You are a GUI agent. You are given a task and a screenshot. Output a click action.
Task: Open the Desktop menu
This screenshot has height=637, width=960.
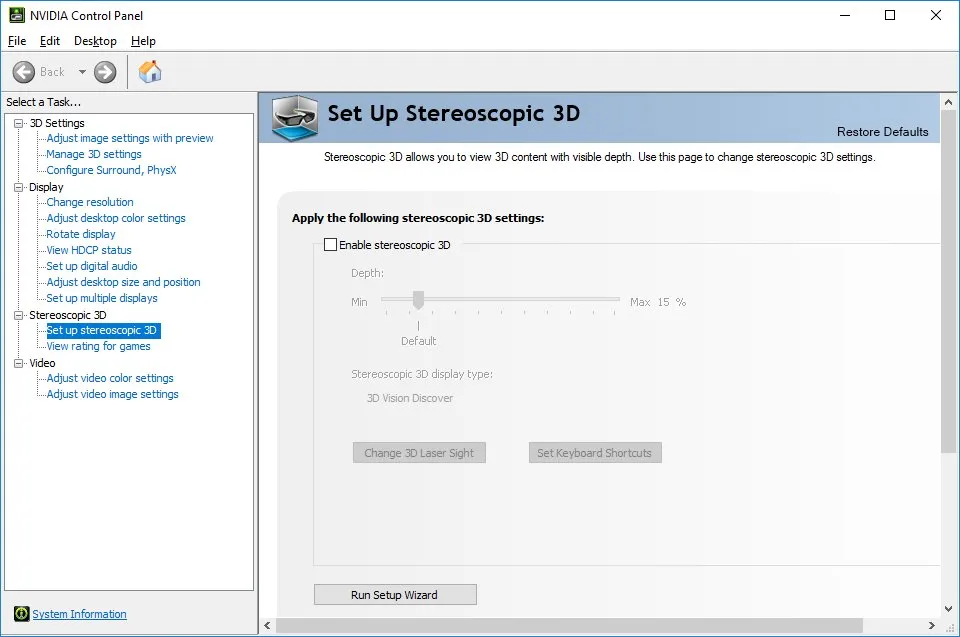tap(95, 41)
